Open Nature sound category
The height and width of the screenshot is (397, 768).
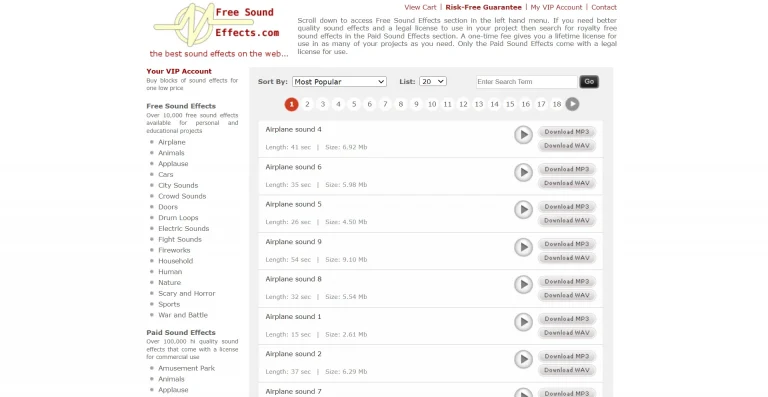[x=169, y=282]
